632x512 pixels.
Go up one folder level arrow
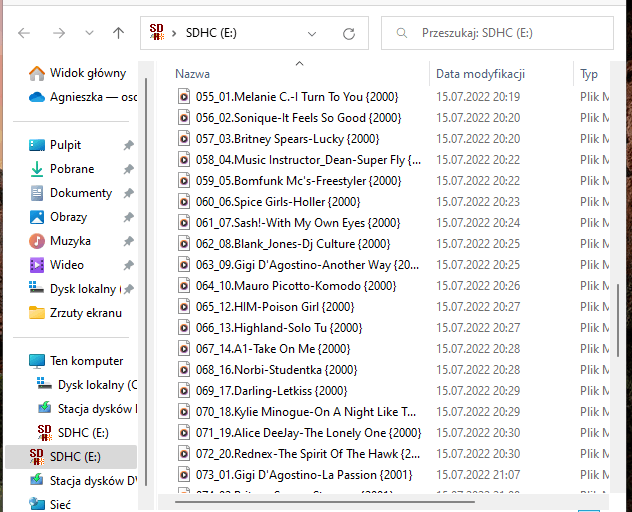coord(118,33)
